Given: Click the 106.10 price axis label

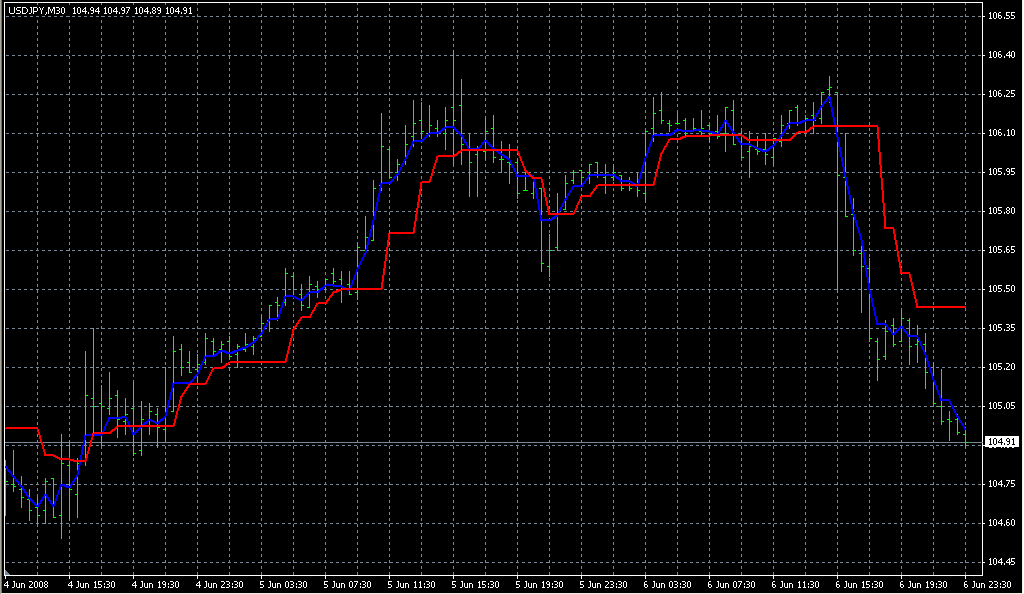Looking at the screenshot, I should (x=1000, y=133).
